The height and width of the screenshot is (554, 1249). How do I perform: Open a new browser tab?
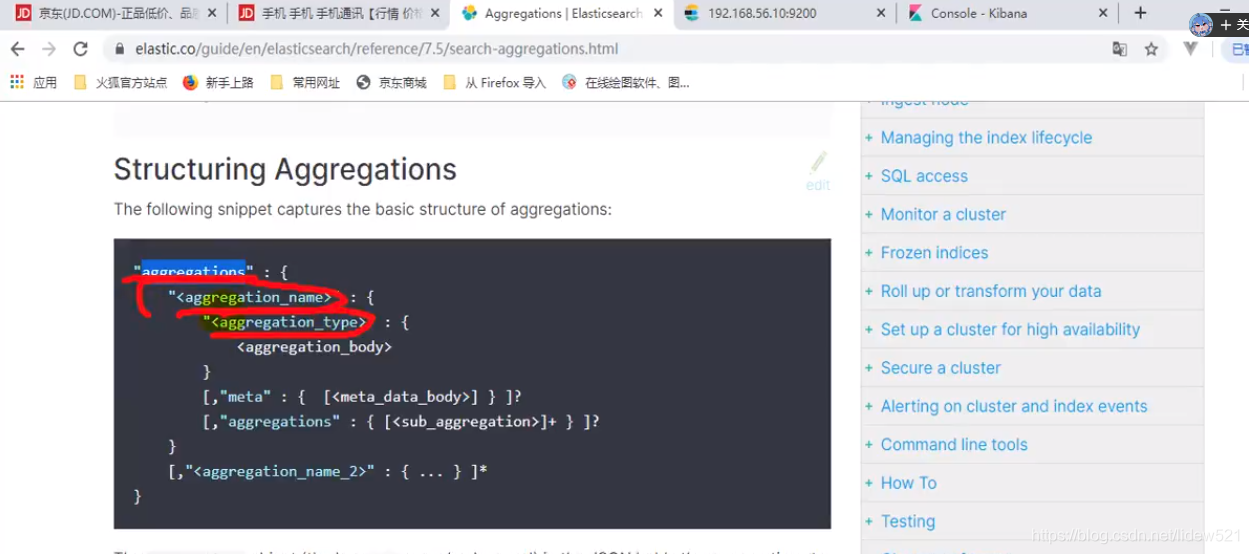(1140, 13)
